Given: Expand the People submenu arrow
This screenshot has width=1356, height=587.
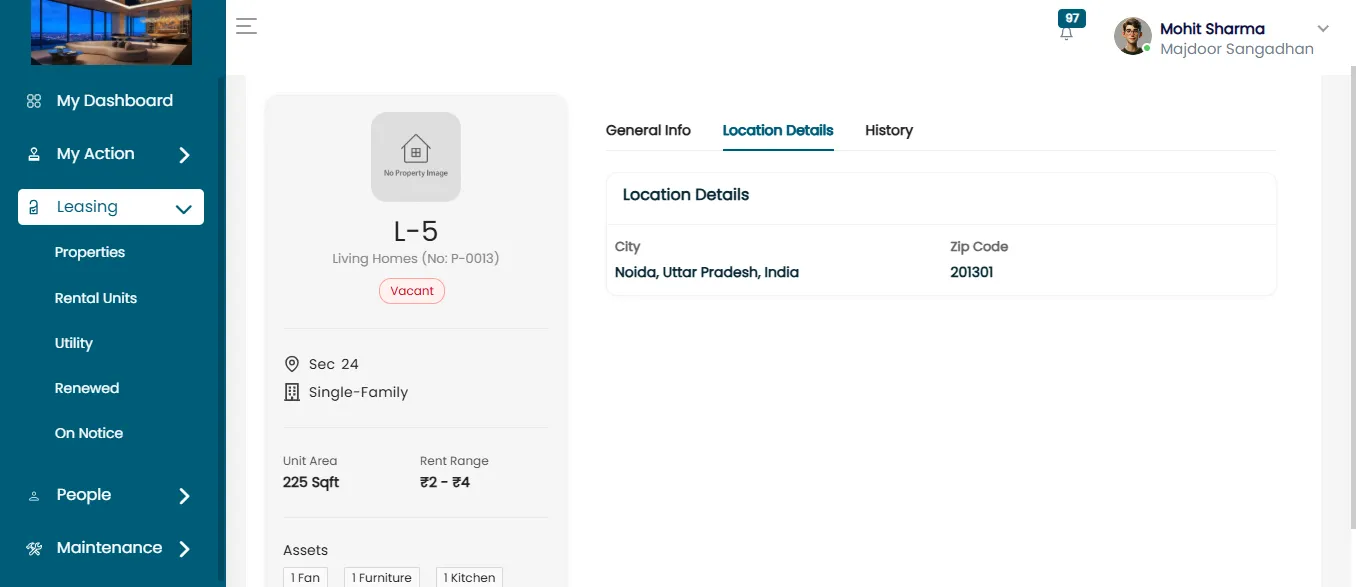Looking at the screenshot, I should click(x=184, y=496).
